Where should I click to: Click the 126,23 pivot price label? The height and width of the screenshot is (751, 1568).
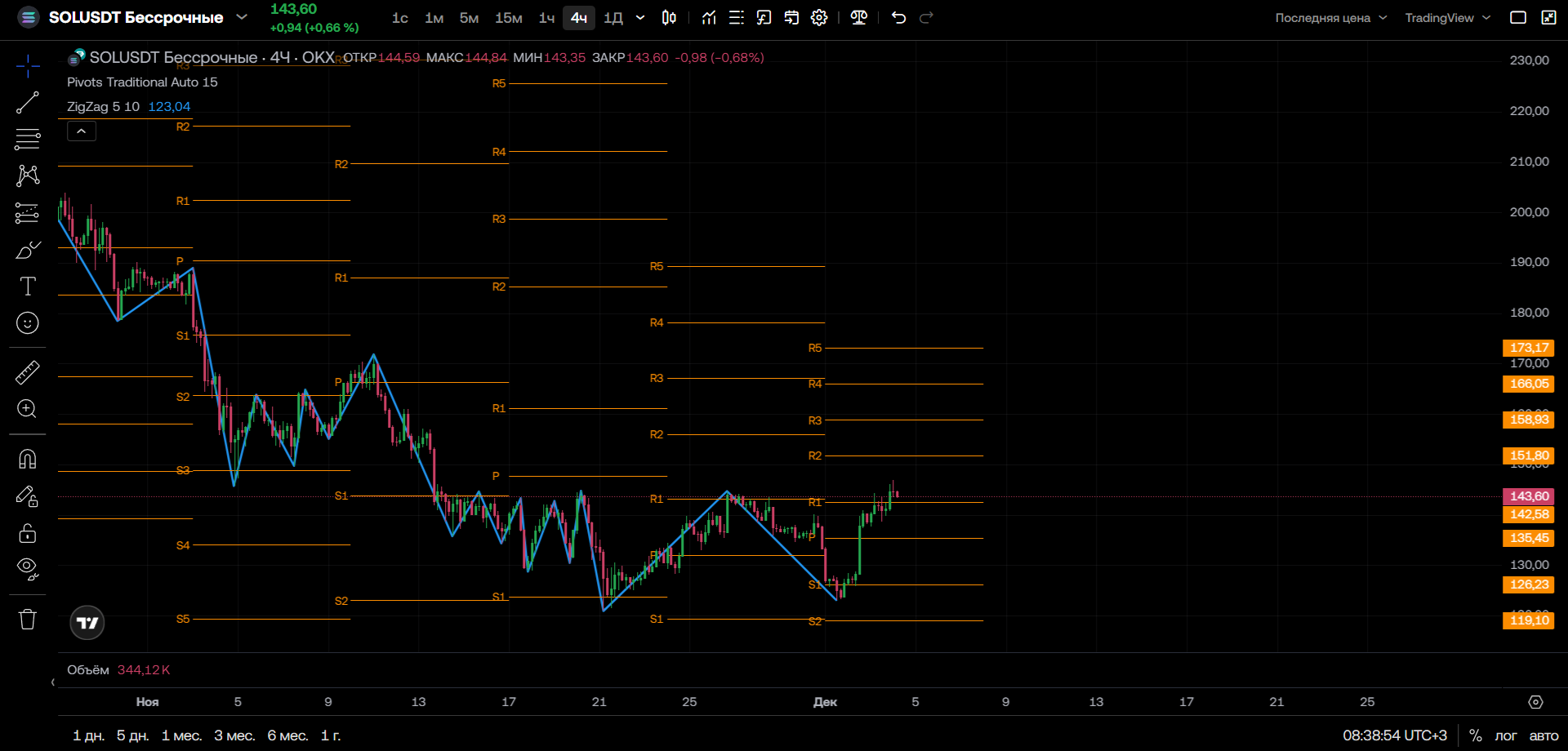click(x=1529, y=584)
